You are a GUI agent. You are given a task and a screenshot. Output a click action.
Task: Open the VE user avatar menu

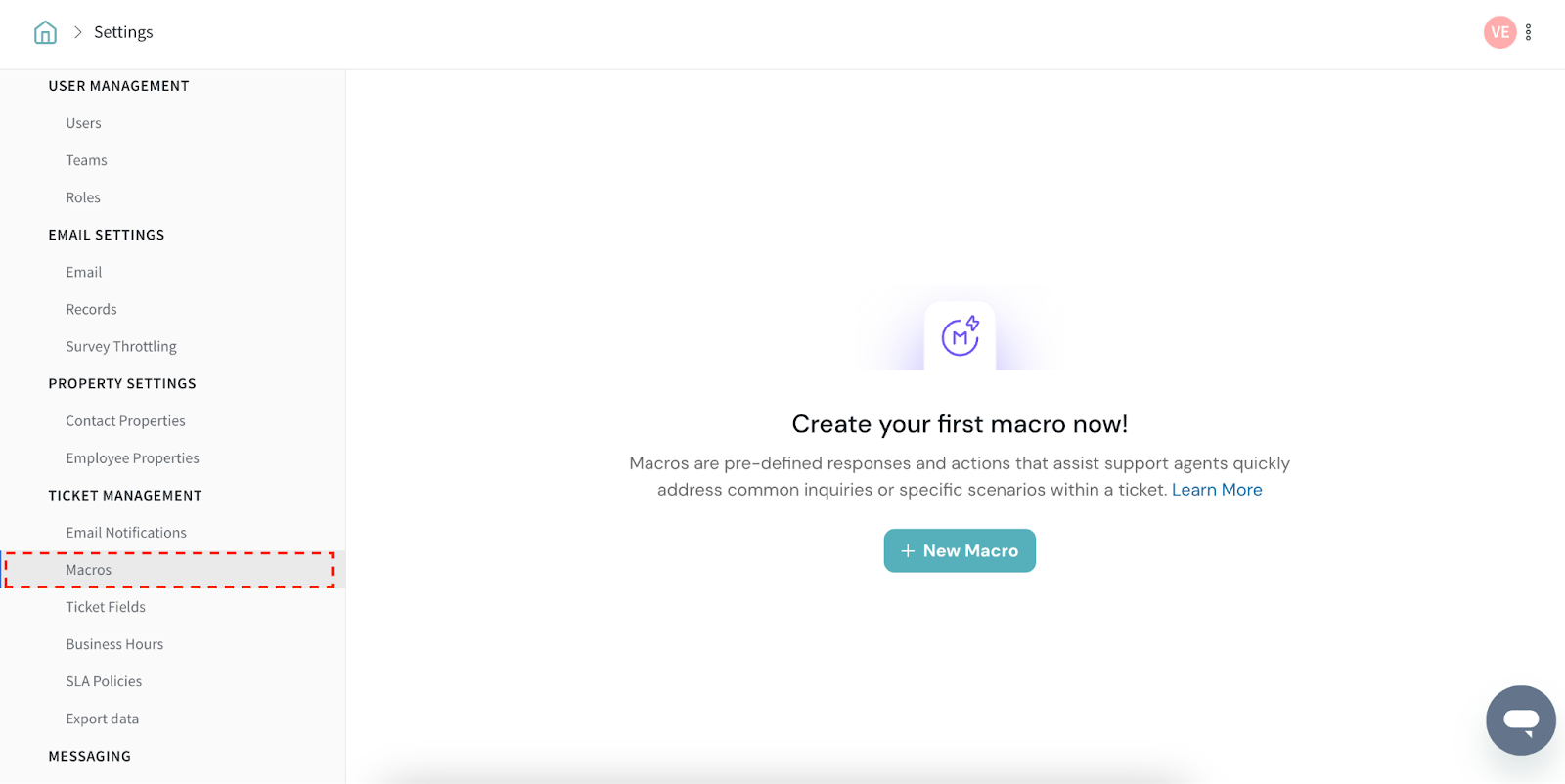point(1498,32)
